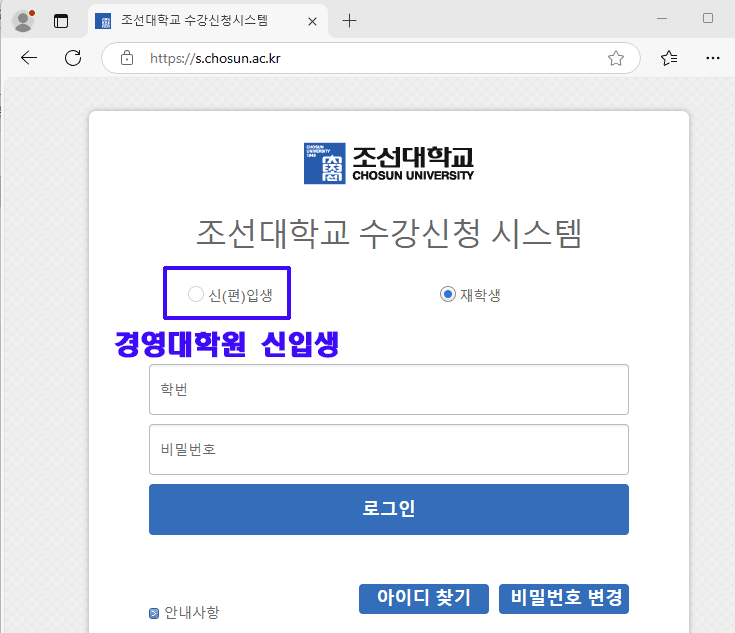Open a new browser tab
735x633 pixels.
click(349, 20)
